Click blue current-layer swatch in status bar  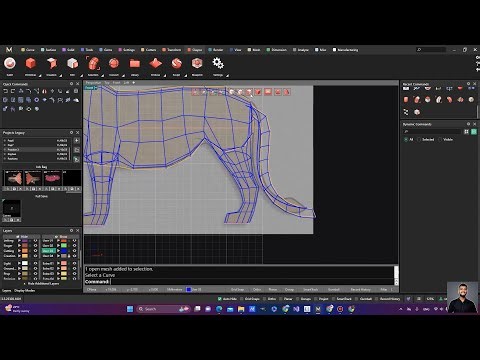(189, 289)
